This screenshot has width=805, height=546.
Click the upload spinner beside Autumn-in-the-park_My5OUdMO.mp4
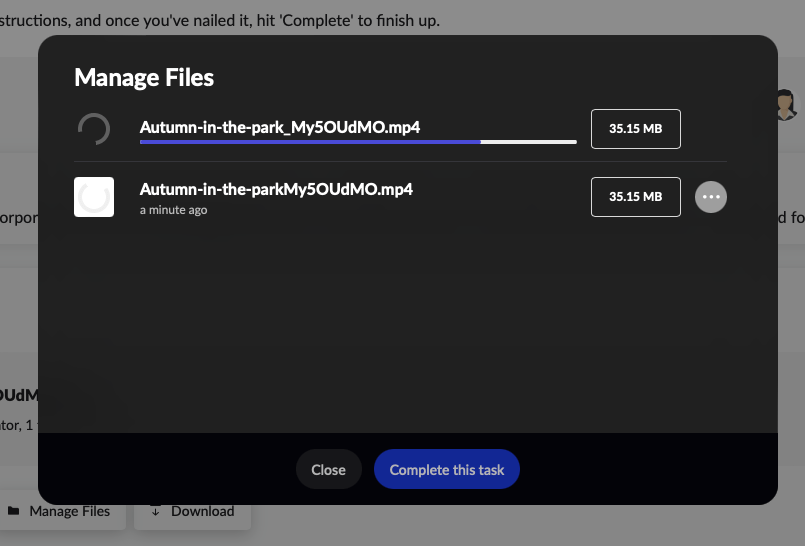pos(94,128)
